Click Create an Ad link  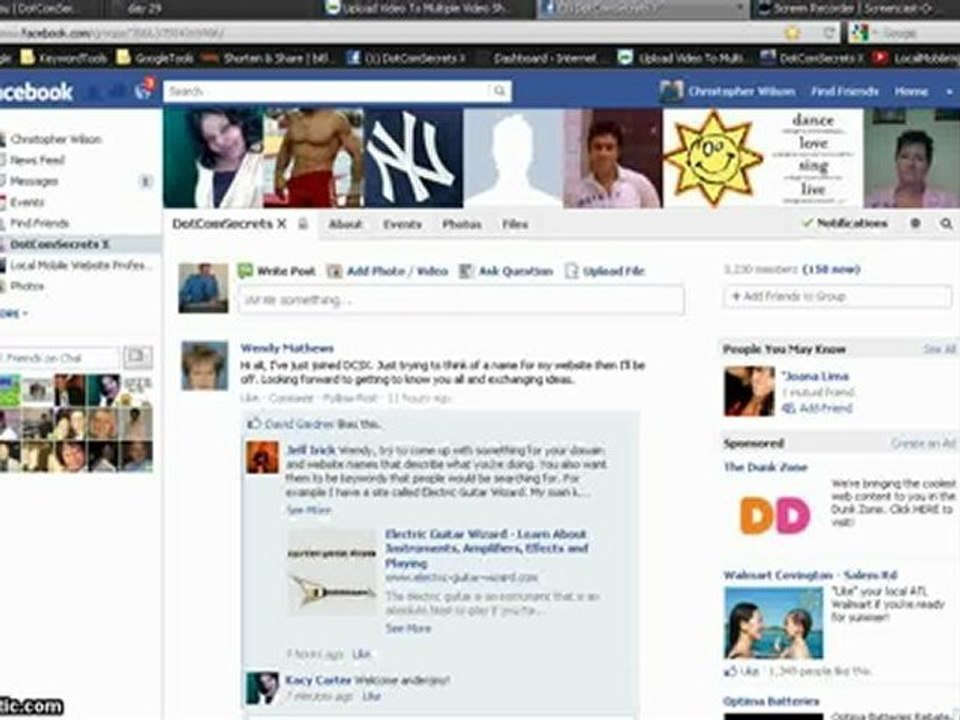click(x=923, y=443)
